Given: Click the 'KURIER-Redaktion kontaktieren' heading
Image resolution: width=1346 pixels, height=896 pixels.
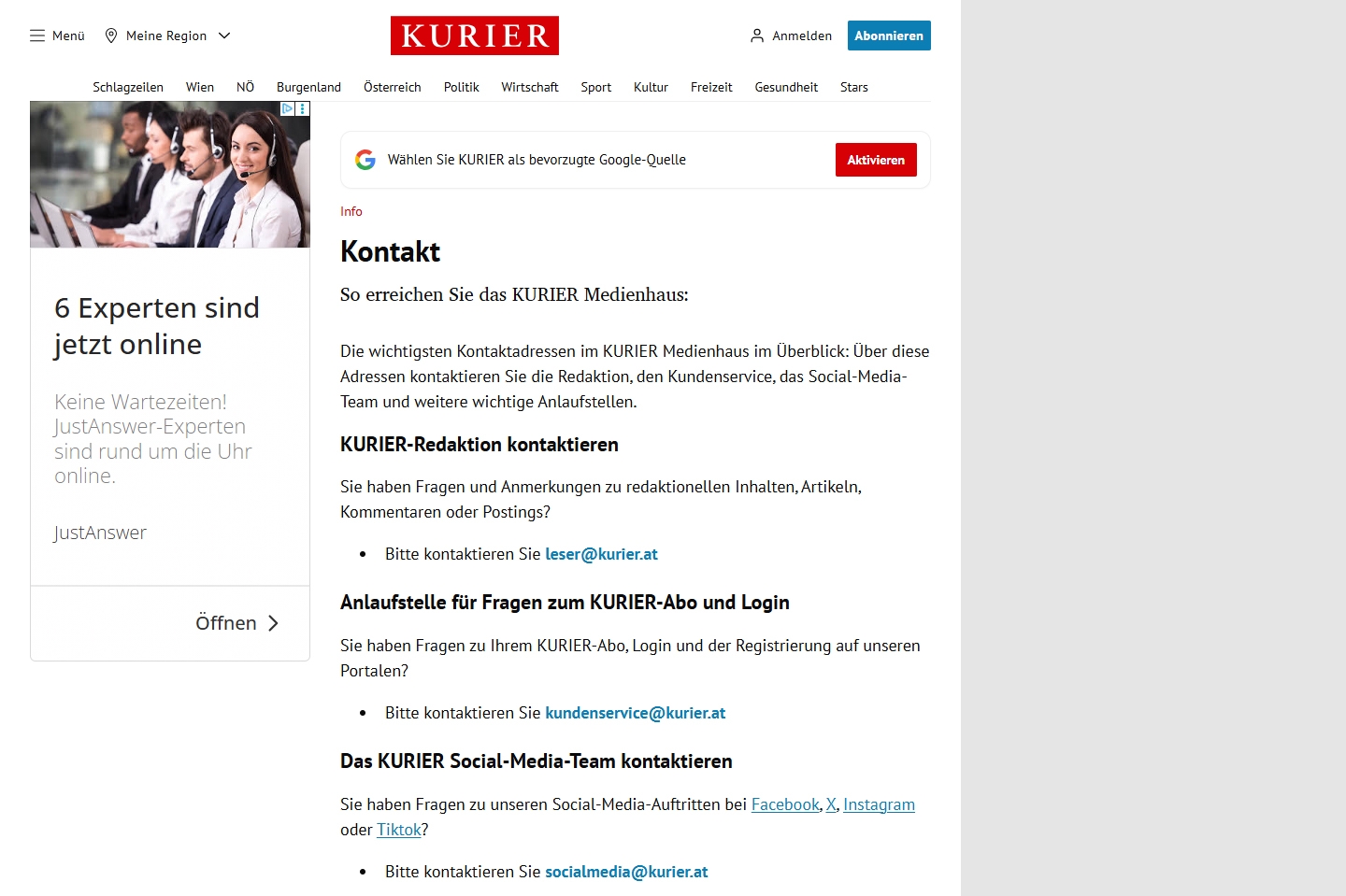Looking at the screenshot, I should click(480, 445).
